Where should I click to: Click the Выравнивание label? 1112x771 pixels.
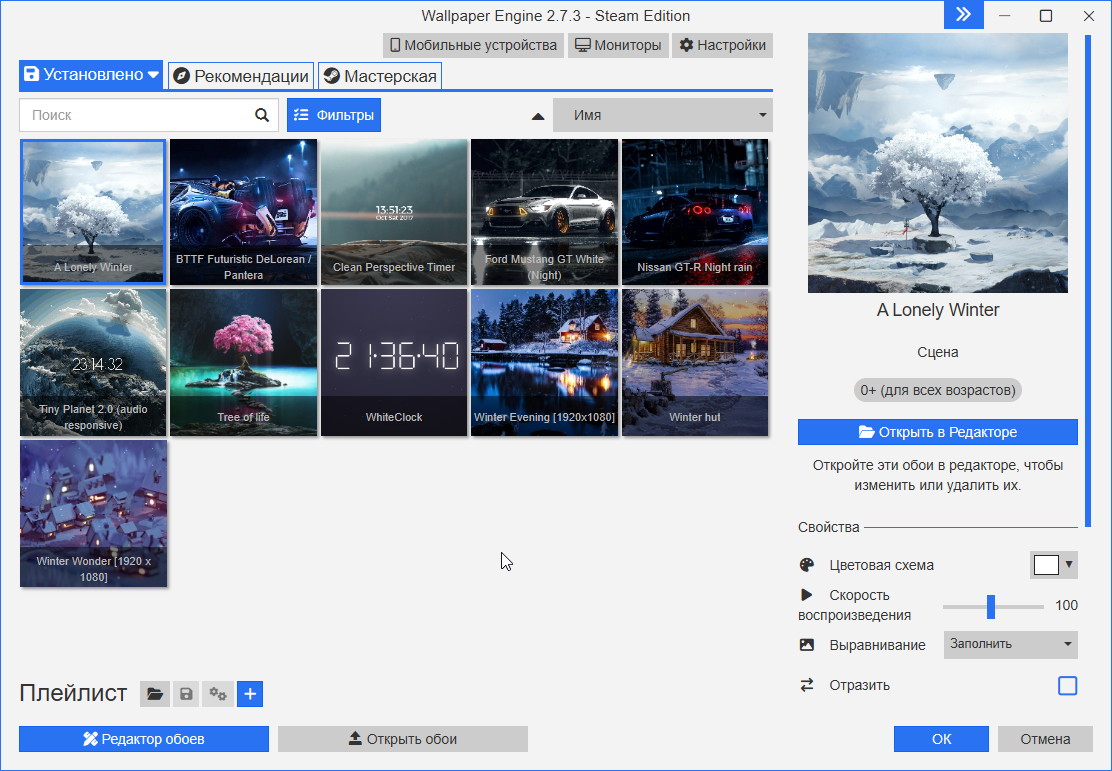tap(877, 645)
